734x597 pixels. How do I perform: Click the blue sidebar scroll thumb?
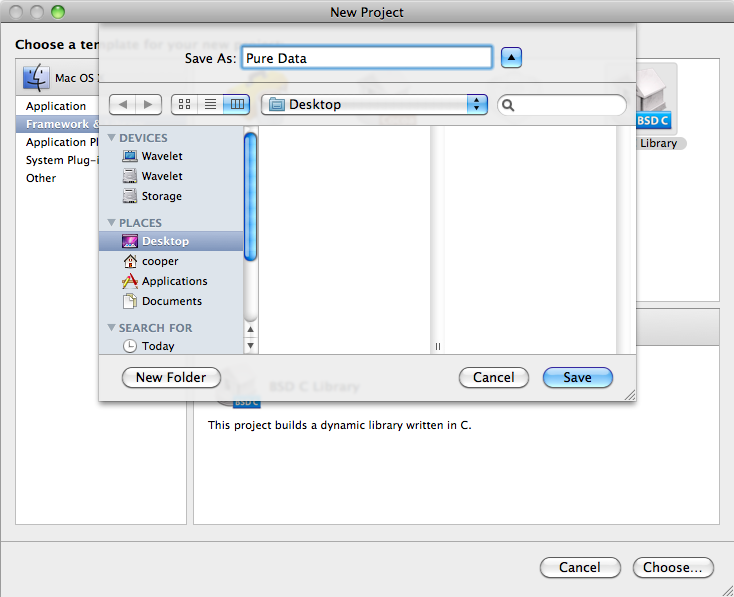point(250,197)
